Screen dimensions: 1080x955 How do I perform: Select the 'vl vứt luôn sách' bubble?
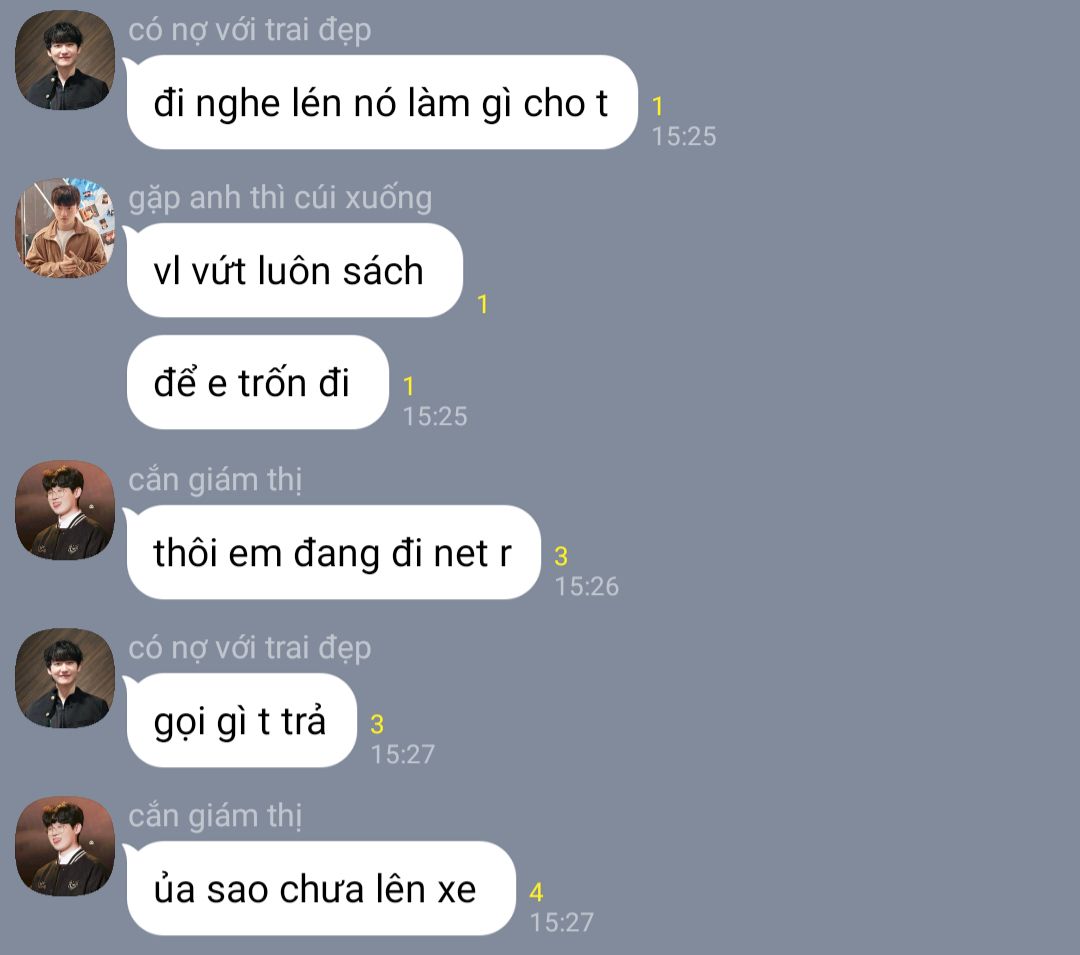pos(294,270)
